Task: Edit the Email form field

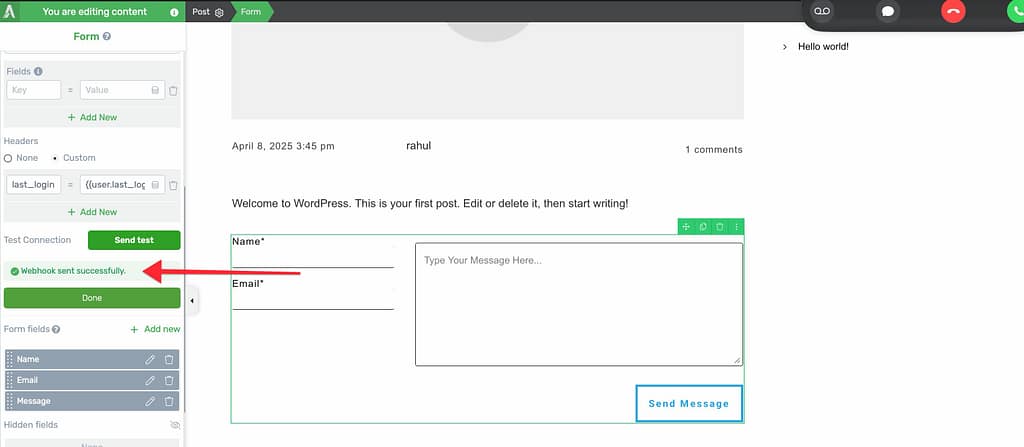Action: (x=150, y=380)
